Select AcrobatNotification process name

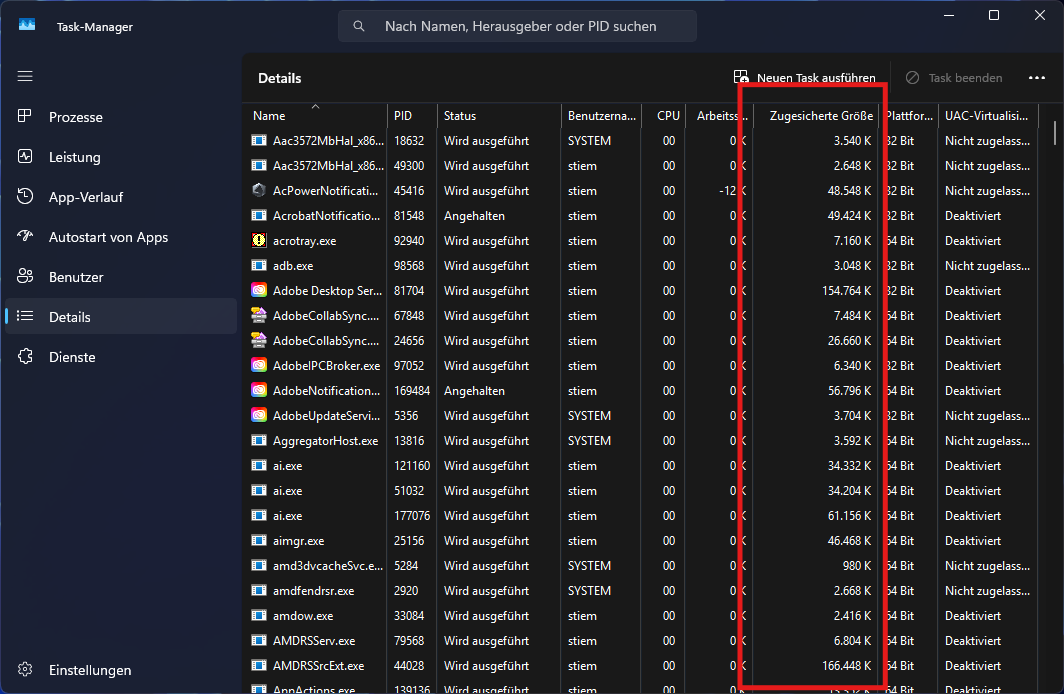(x=326, y=216)
